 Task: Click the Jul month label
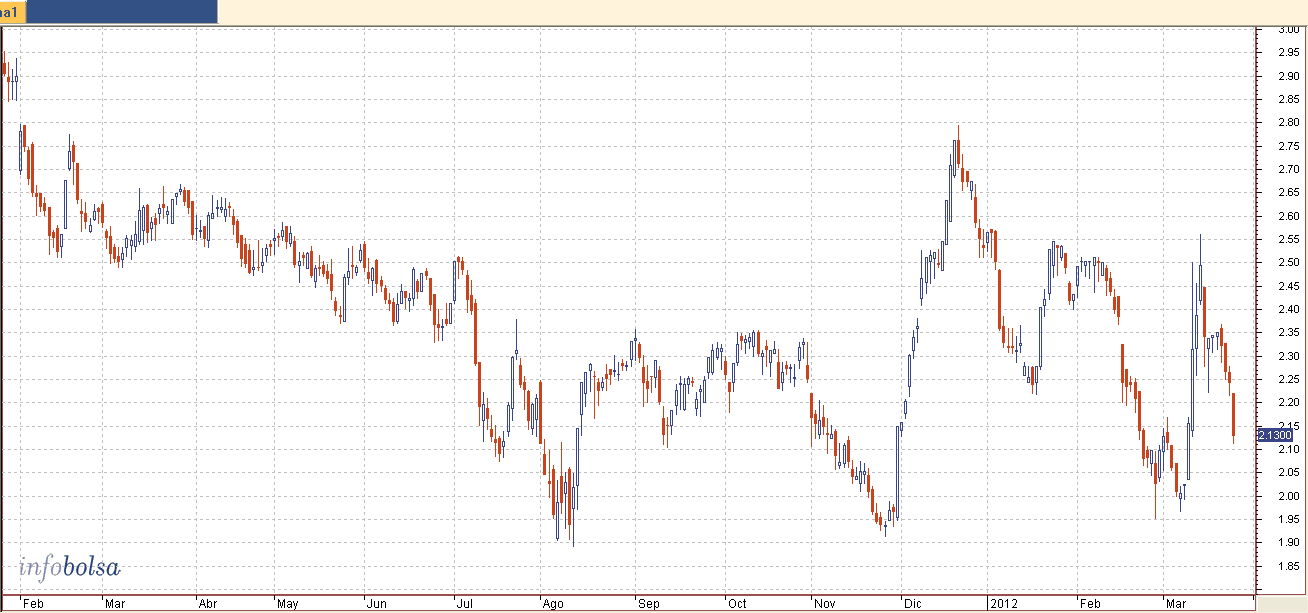coord(463,604)
